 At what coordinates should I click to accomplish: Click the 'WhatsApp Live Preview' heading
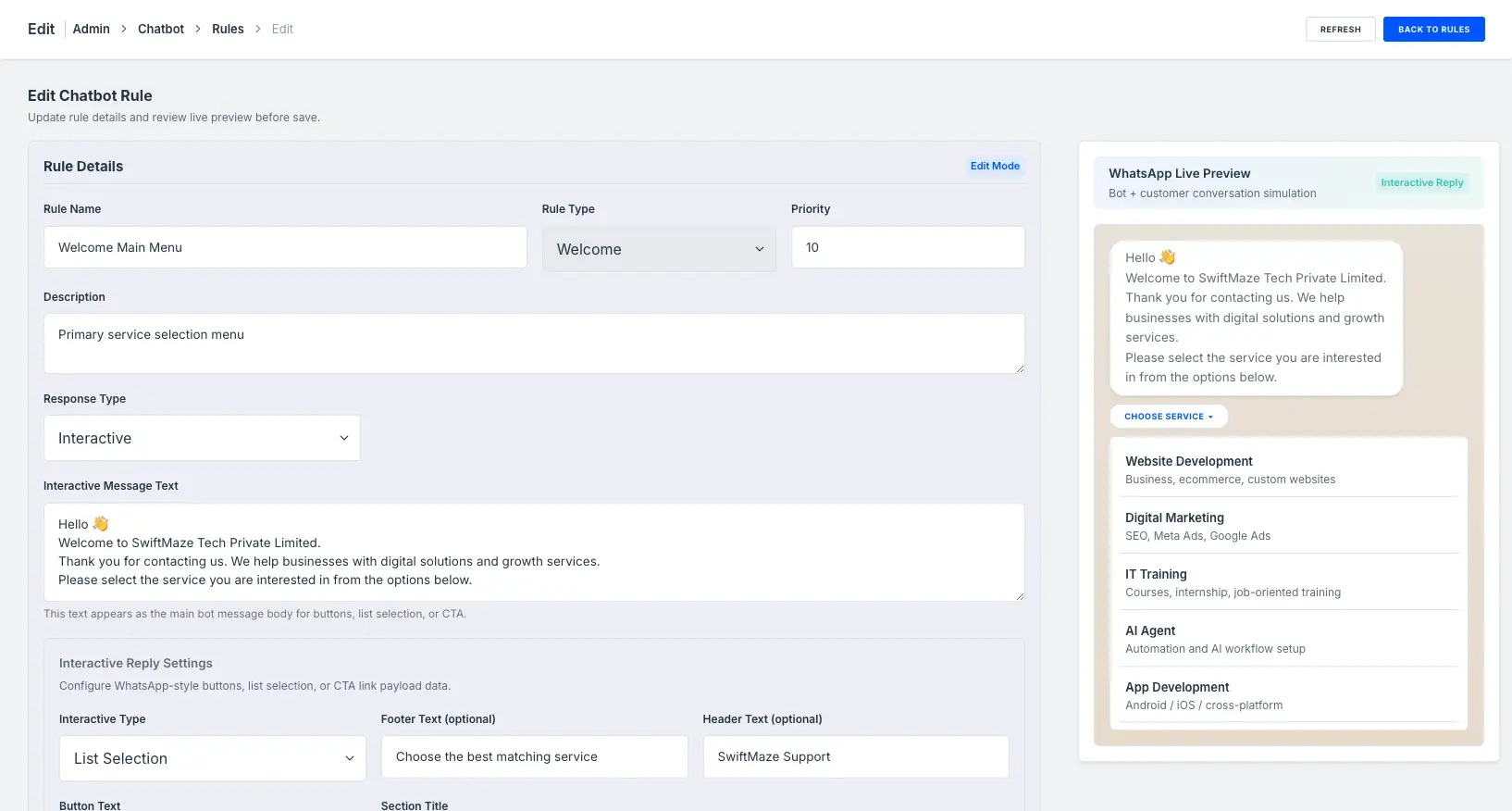[x=1180, y=173]
